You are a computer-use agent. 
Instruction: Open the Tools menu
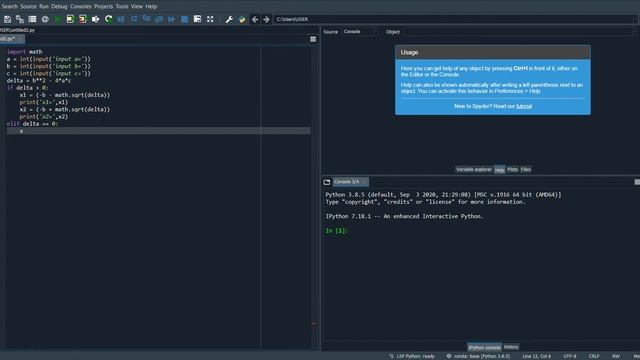tap(122, 7)
